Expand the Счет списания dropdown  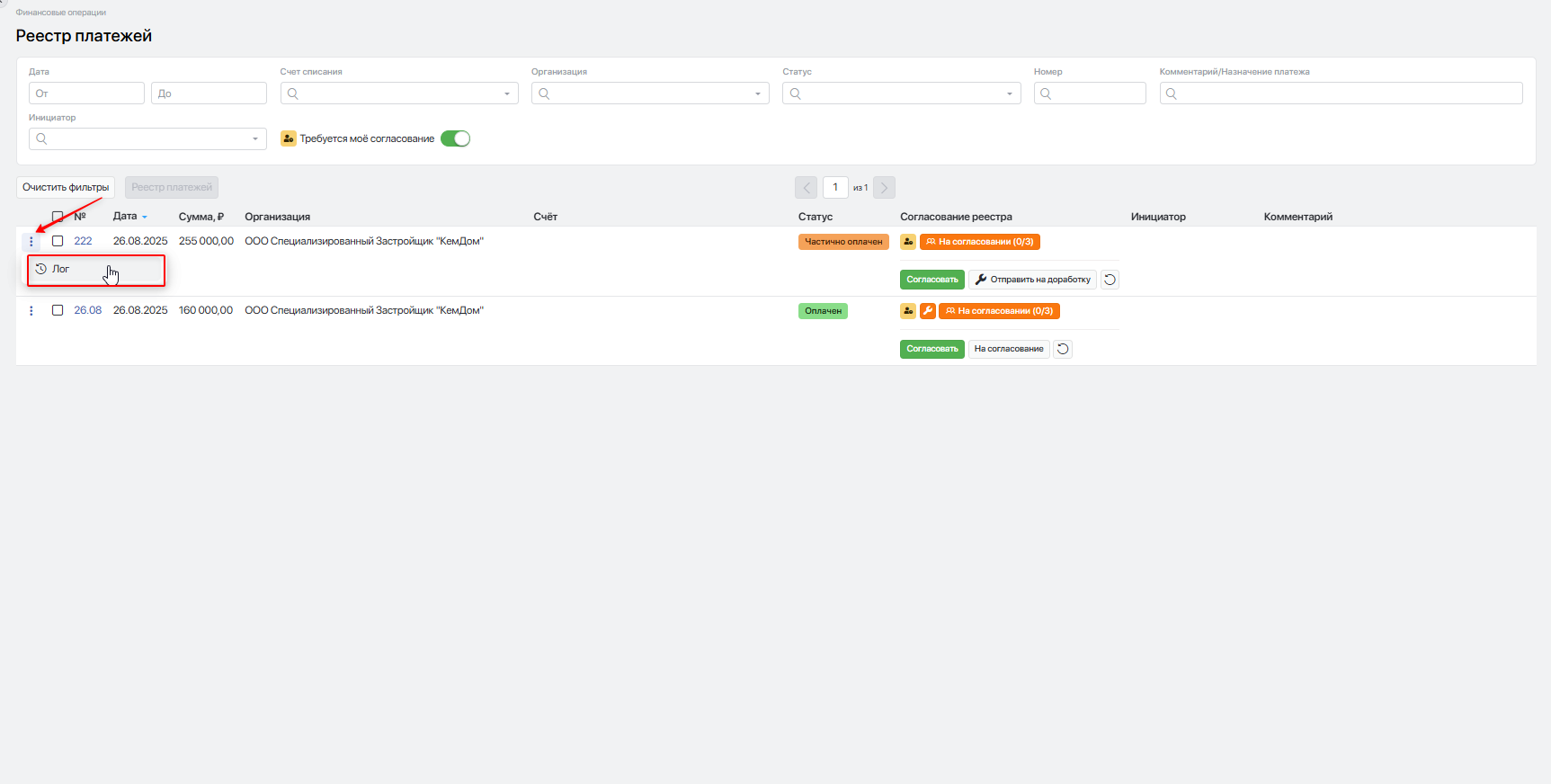[506, 94]
